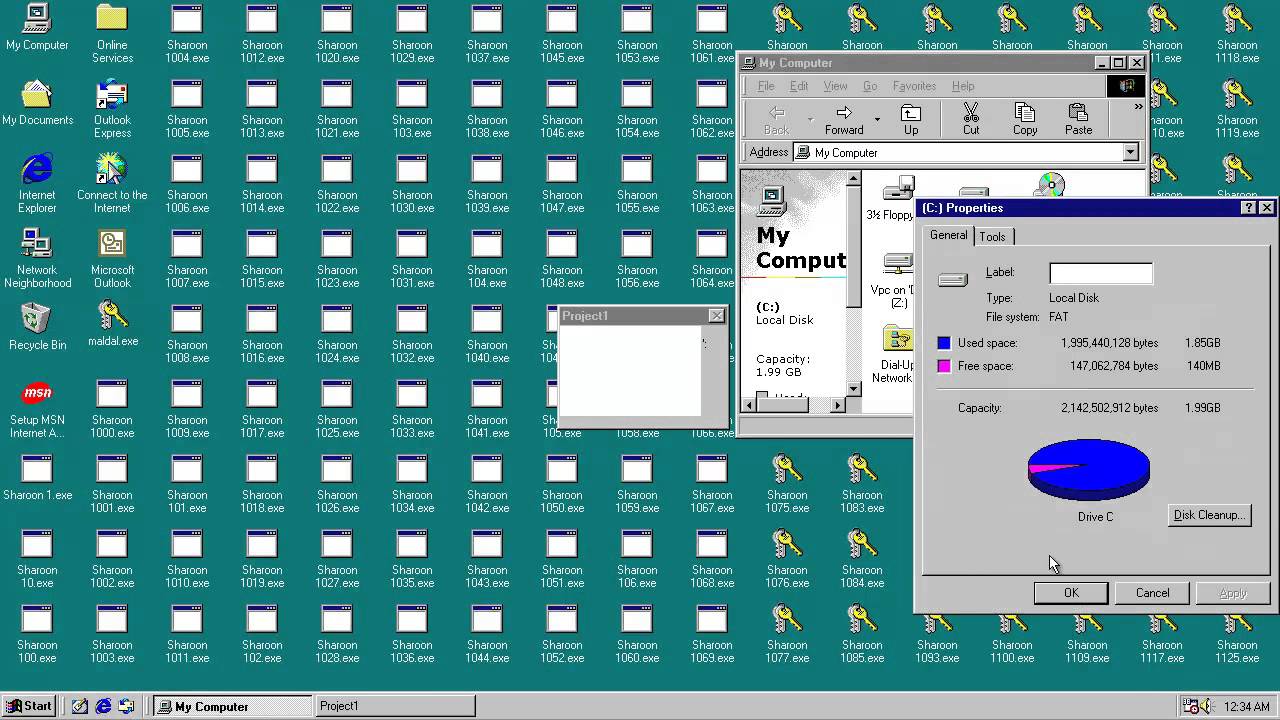1280x720 pixels.
Task: Click the blue Used space swatch
Action: click(943, 343)
